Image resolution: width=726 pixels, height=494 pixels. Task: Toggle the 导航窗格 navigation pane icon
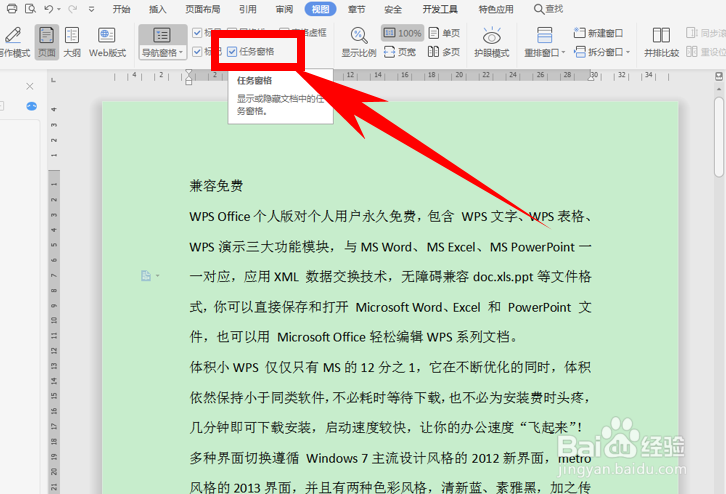click(x=162, y=36)
